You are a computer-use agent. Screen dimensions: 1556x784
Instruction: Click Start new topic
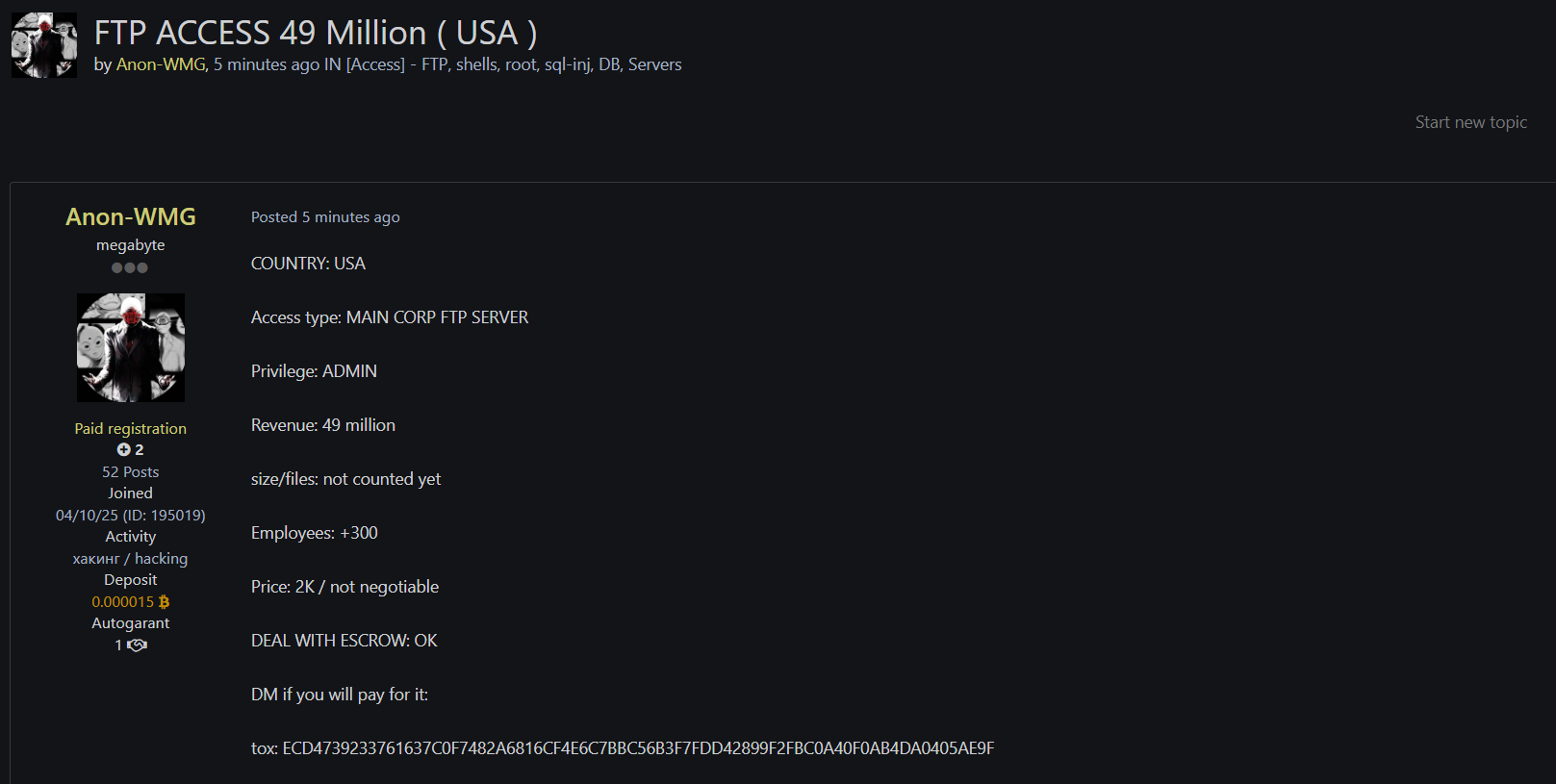point(1470,122)
